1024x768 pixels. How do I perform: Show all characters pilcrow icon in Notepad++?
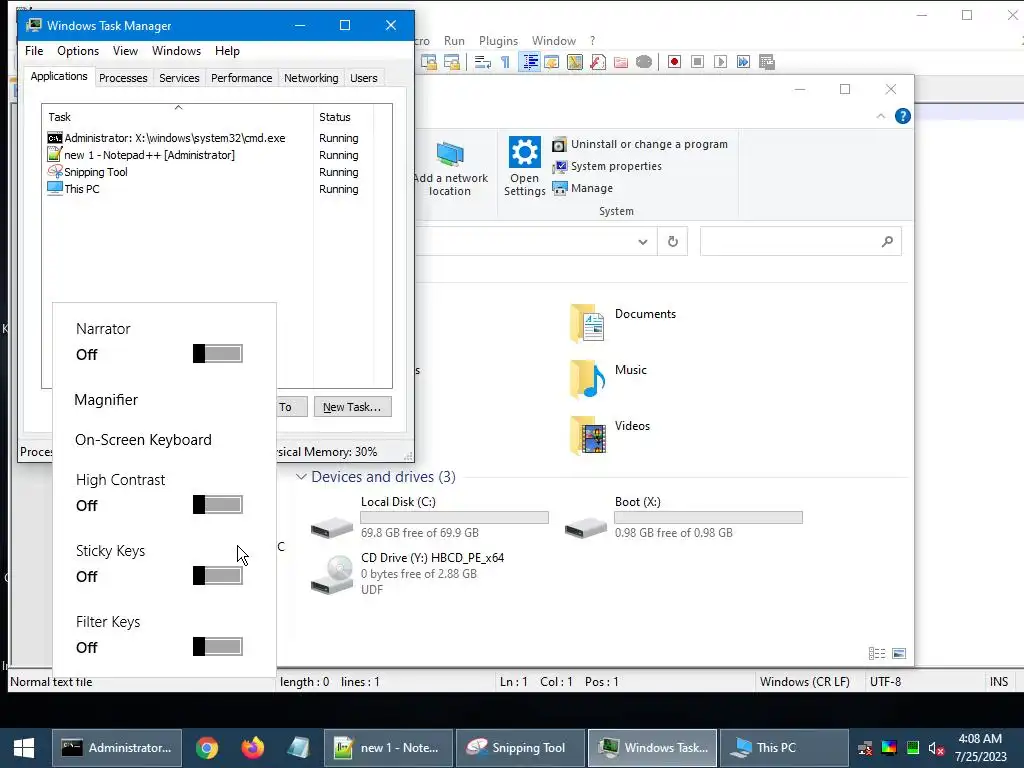505,62
